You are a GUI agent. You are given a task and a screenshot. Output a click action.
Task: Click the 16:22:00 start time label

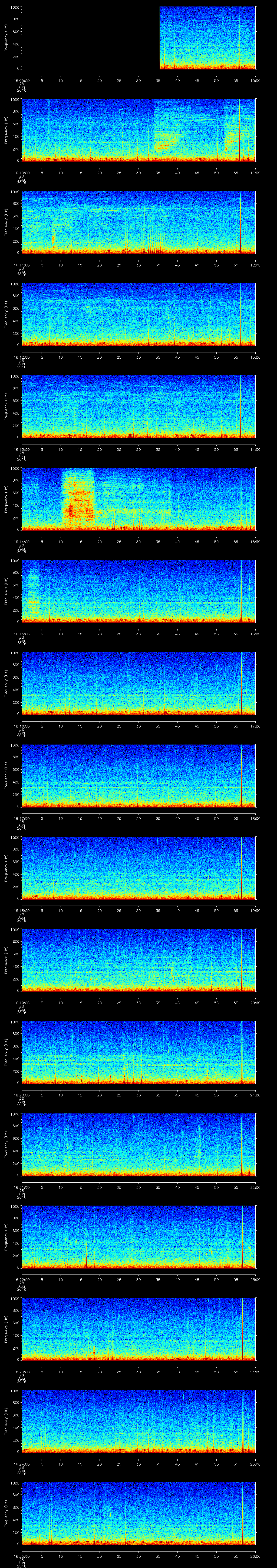21,1279
